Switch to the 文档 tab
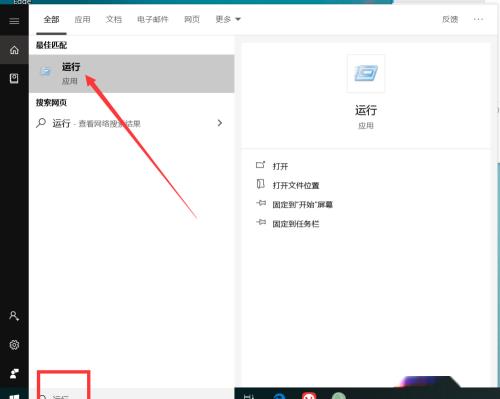Screen dimensions: 500x399 114,20
